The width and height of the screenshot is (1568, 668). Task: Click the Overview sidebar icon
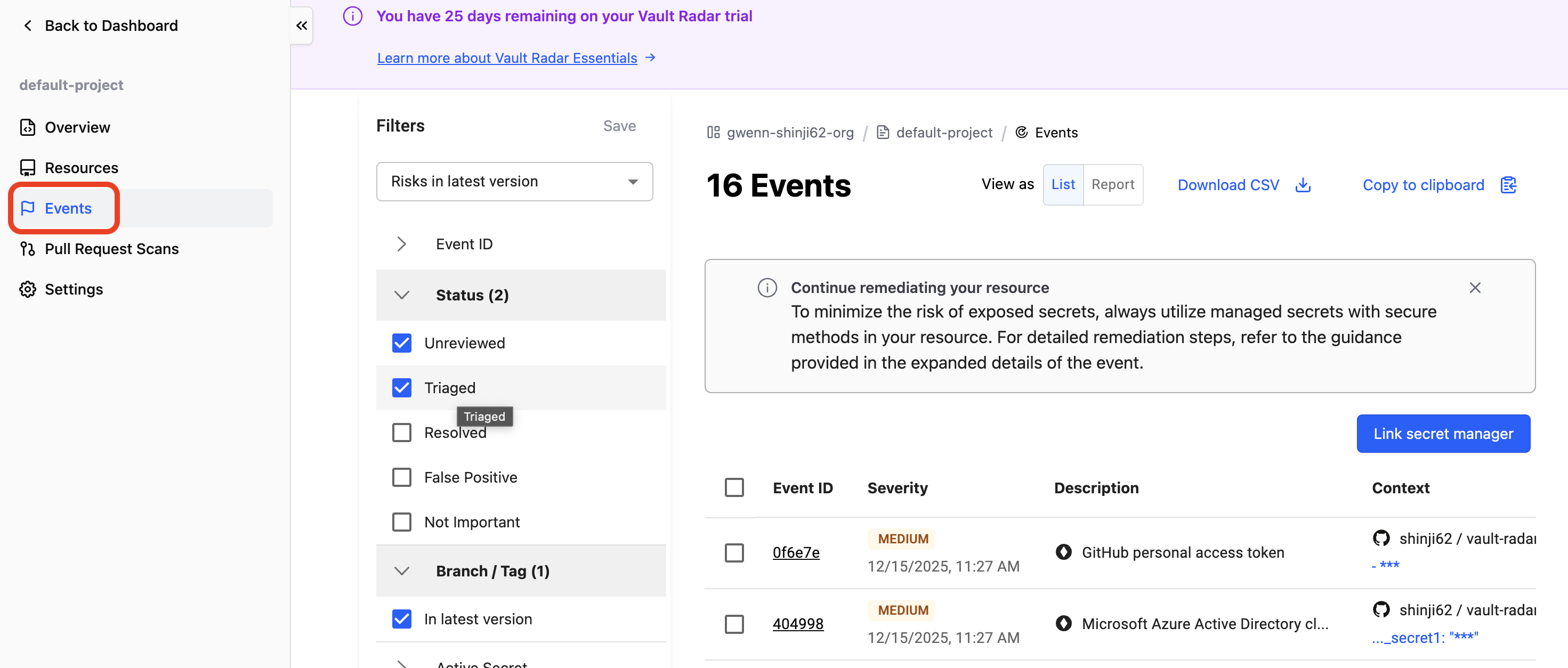pyautogui.click(x=27, y=127)
